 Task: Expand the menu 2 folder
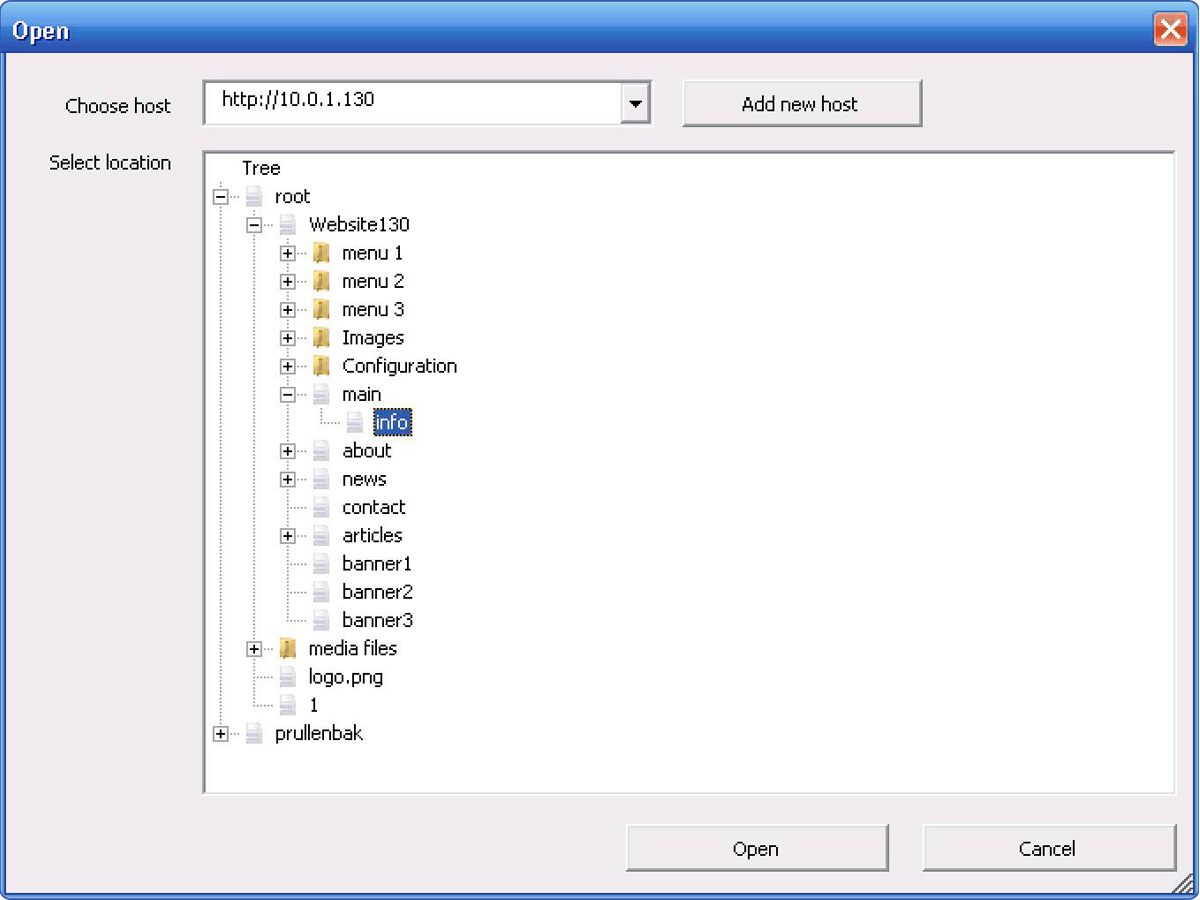pyautogui.click(x=288, y=282)
